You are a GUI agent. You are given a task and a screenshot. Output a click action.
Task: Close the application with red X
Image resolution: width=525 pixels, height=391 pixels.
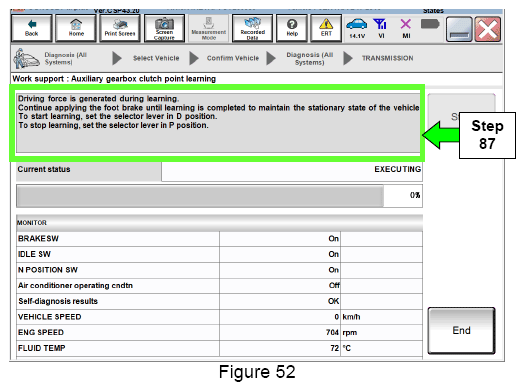(488, 29)
